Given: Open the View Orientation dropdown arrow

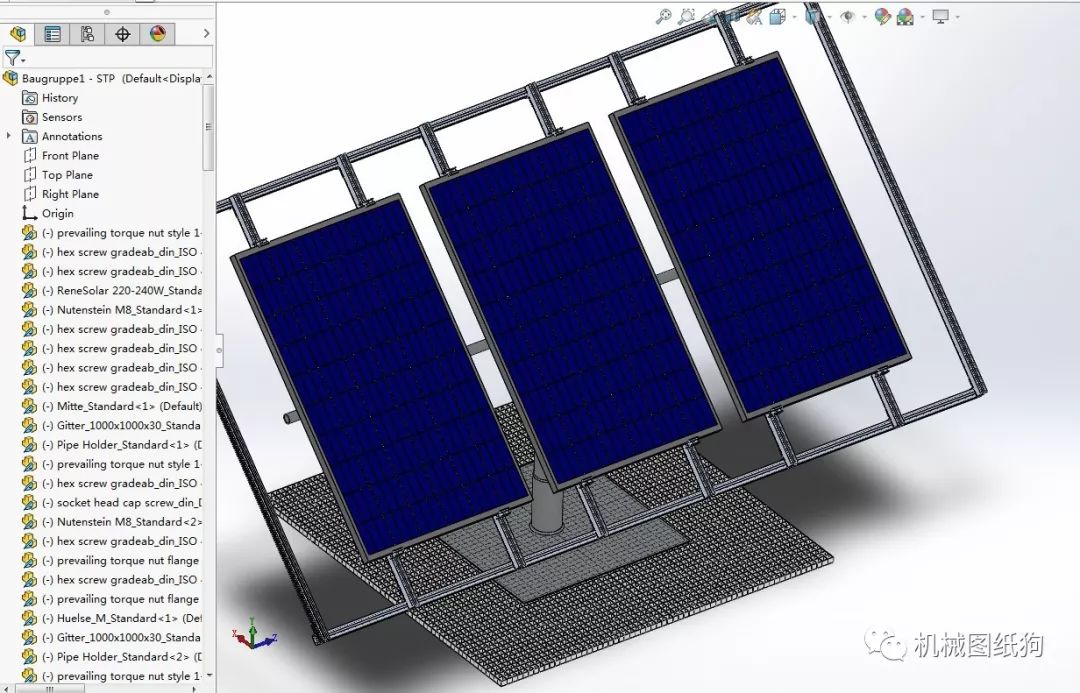Looking at the screenshot, I should tap(793, 16).
